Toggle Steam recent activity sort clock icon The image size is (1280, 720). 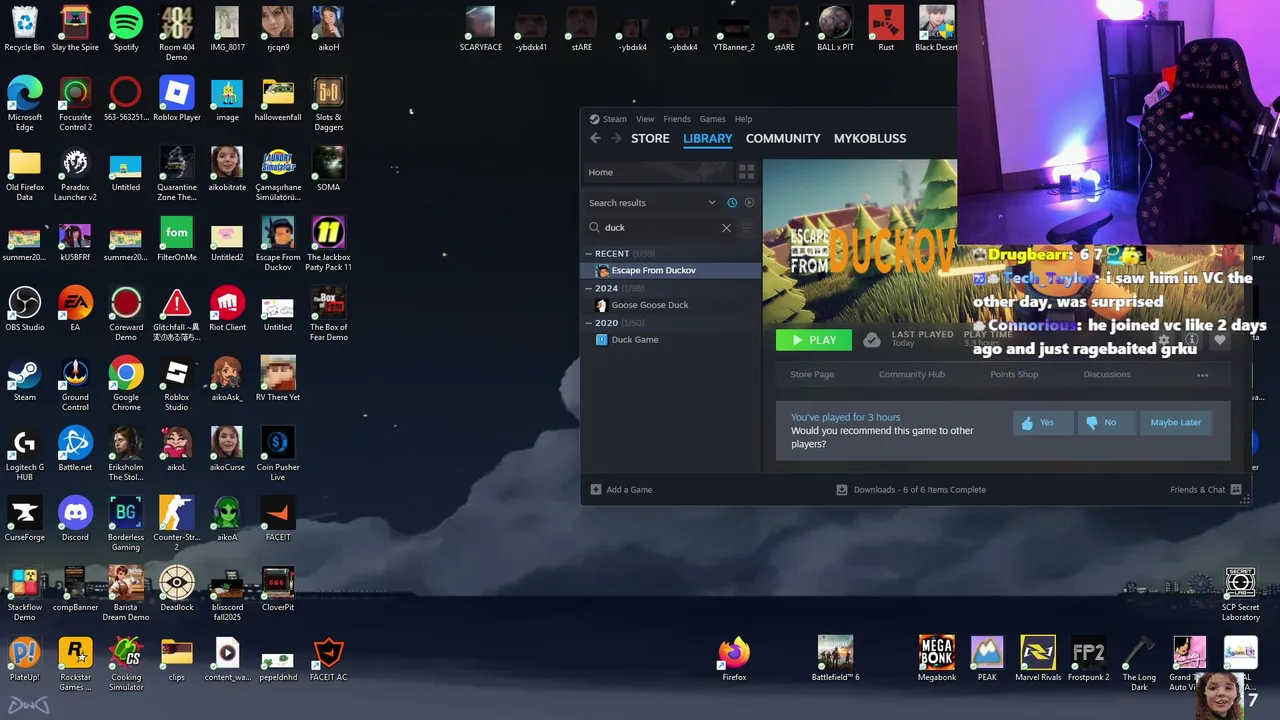(732, 202)
